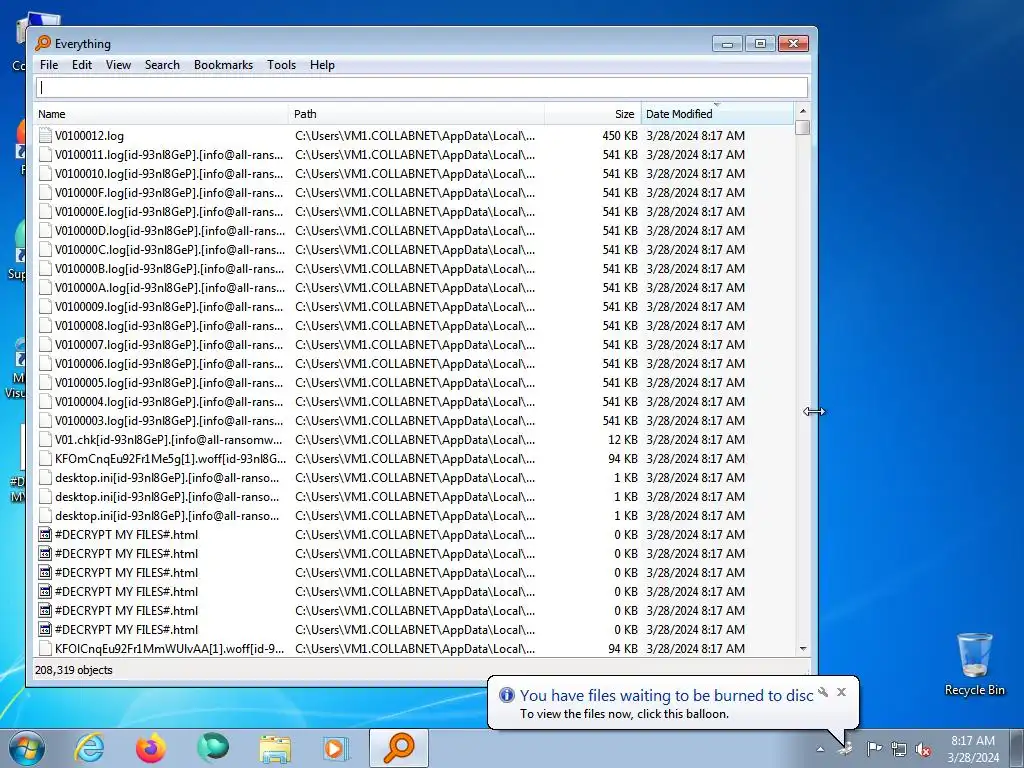
Task: Sort results by Name column header
Action: pos(161,114)
